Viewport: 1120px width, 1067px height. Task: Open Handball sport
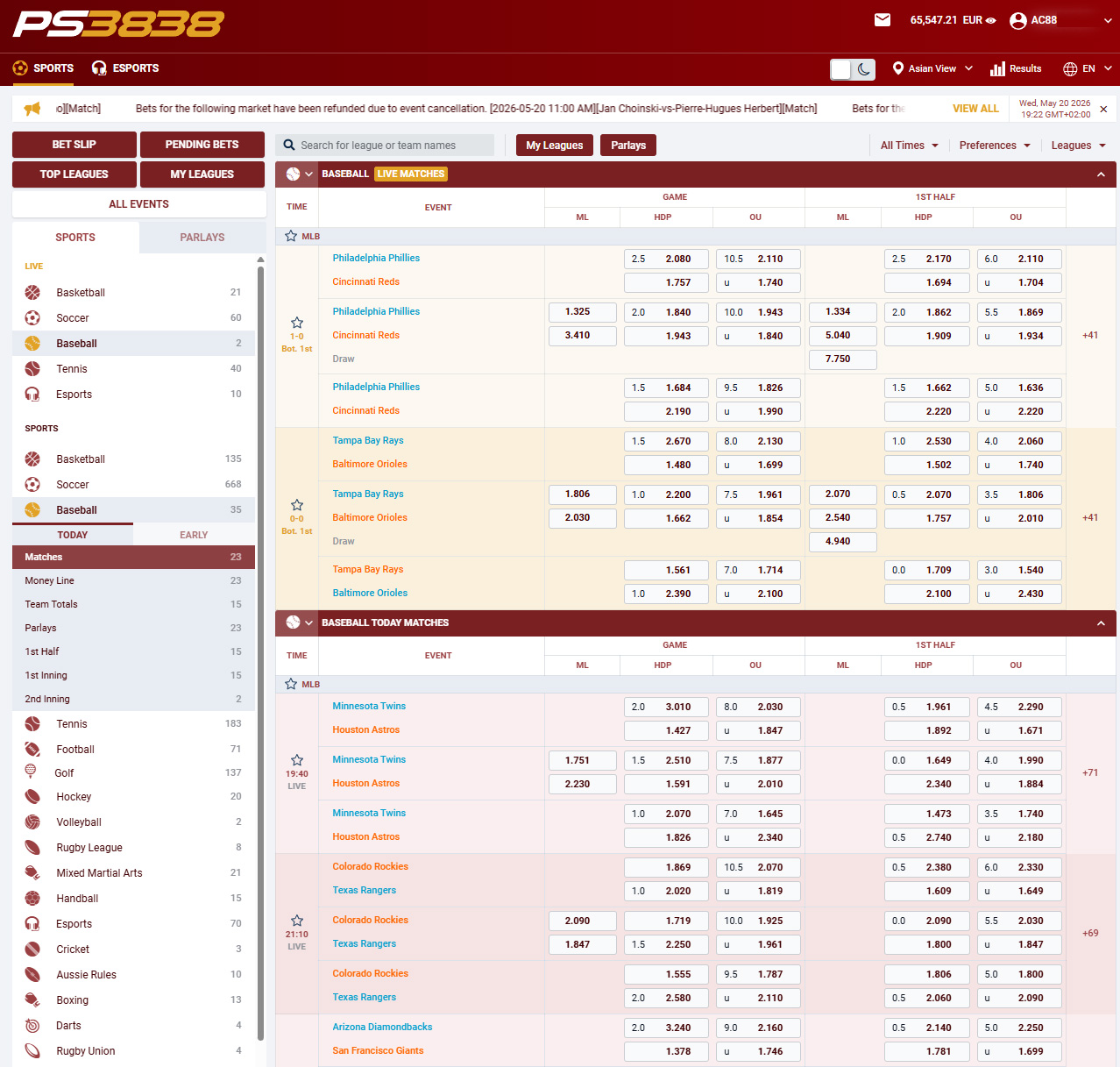click(x=133, y=899)
